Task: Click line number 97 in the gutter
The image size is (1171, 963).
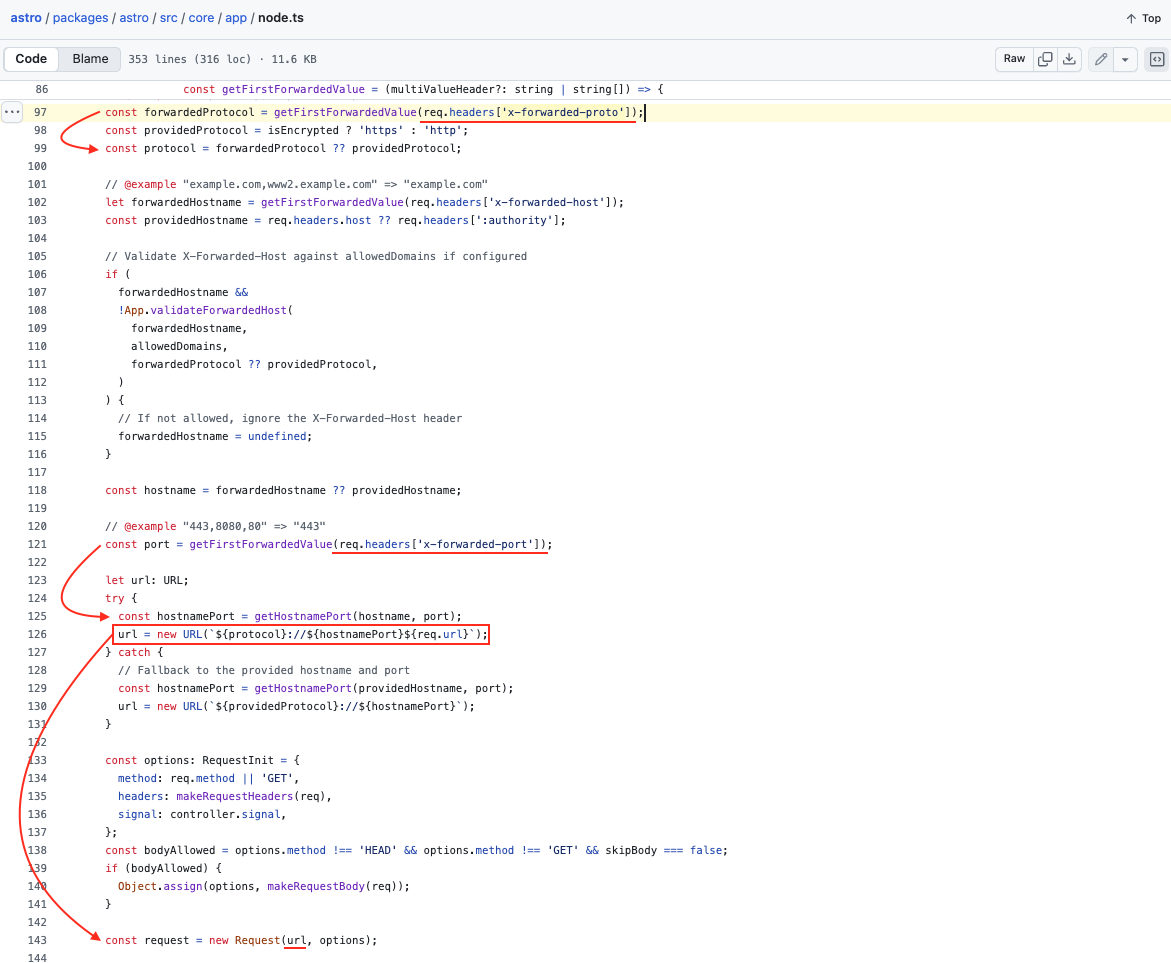Action: [41, 112]
